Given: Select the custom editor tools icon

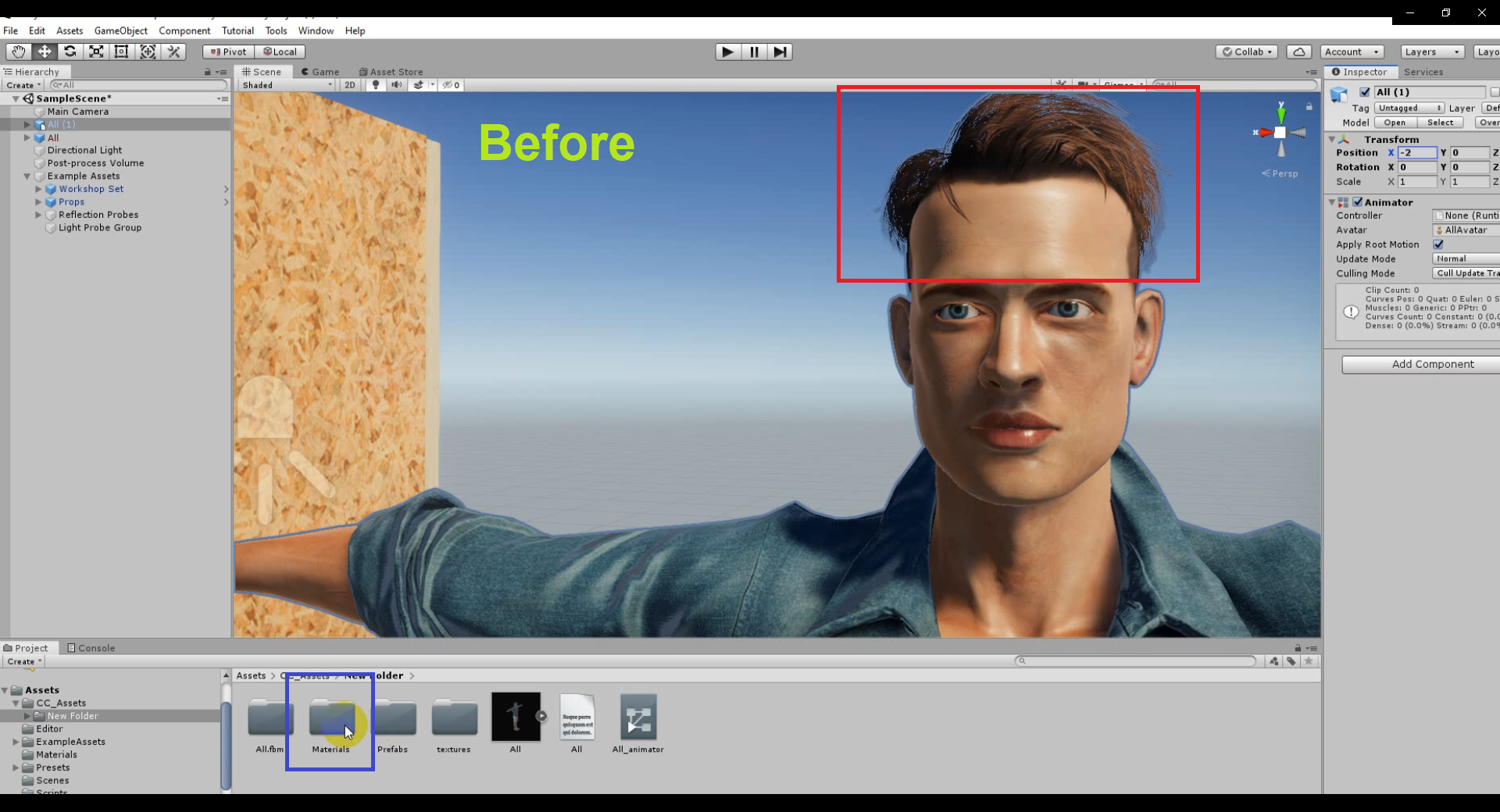Looking at the screenshot, I should point(173,52).
